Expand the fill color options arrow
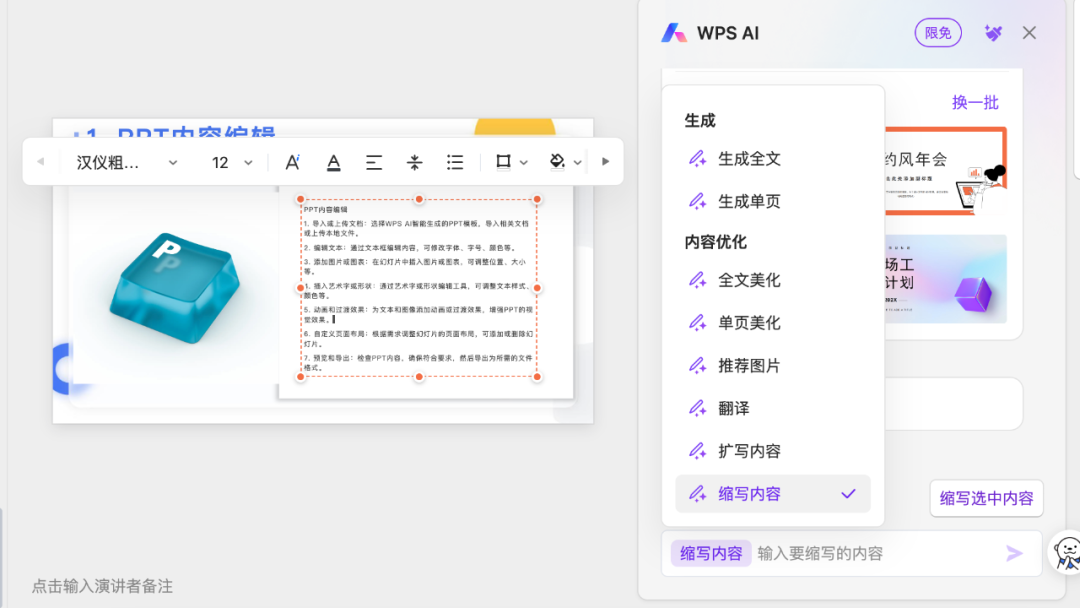The width and height of the screenshot is (1080, 608). (578, 163)
